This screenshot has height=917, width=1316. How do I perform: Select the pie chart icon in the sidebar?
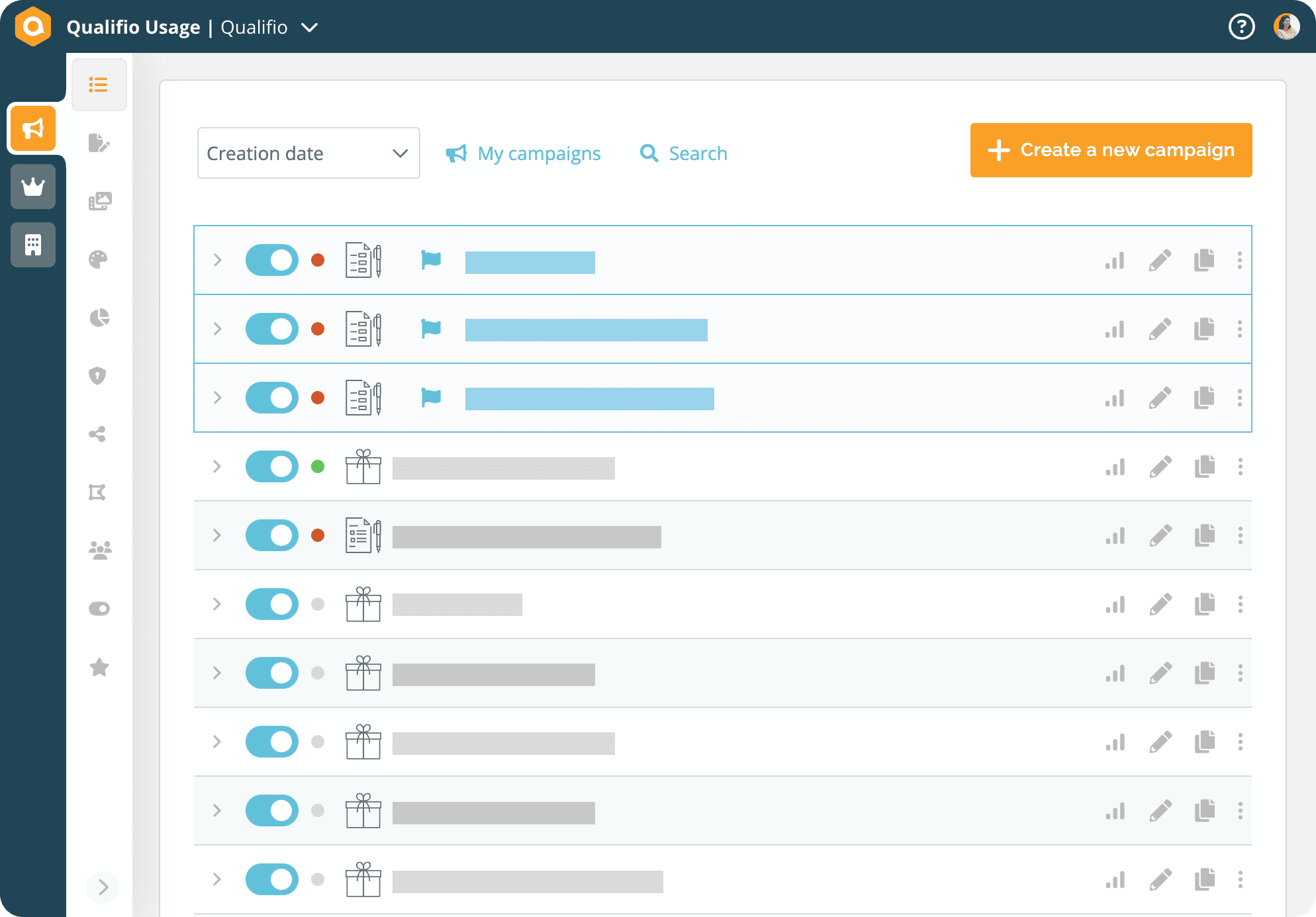98,318
